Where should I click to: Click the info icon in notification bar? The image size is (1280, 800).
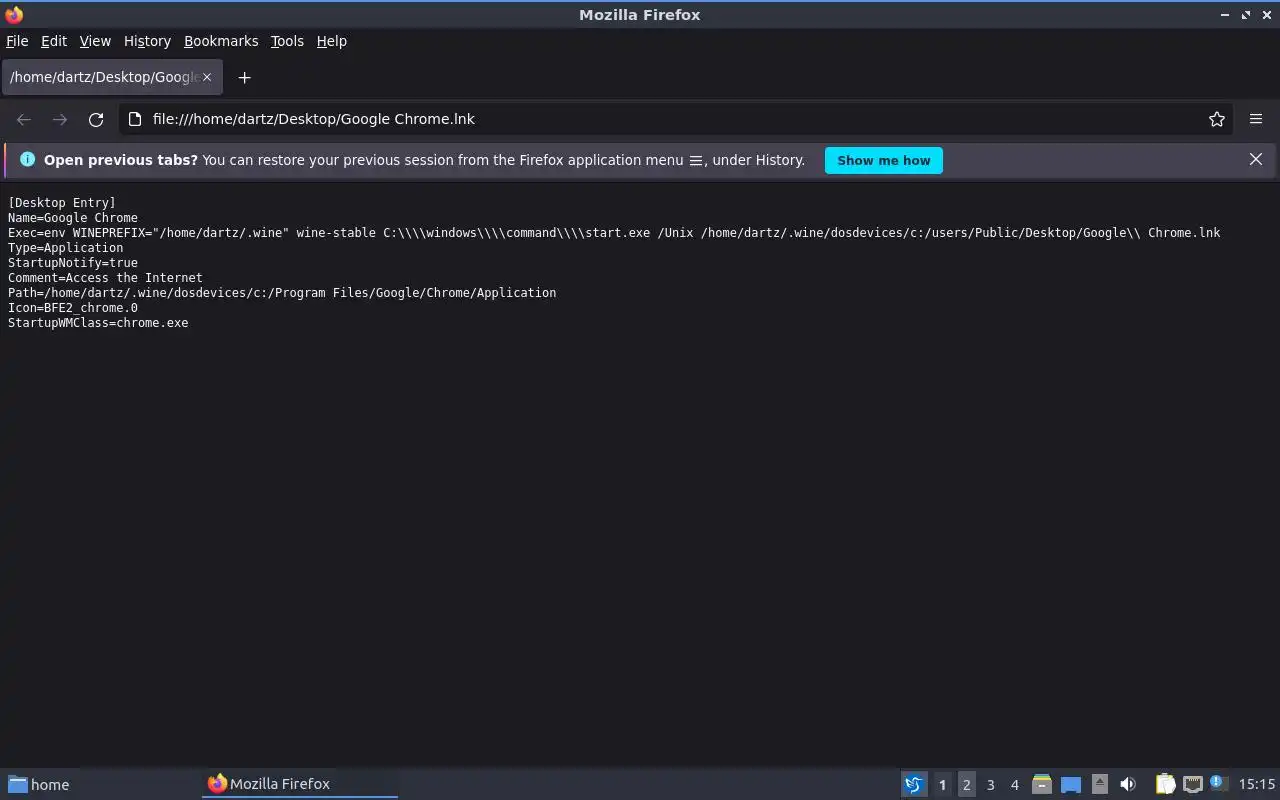click(27, 159)
